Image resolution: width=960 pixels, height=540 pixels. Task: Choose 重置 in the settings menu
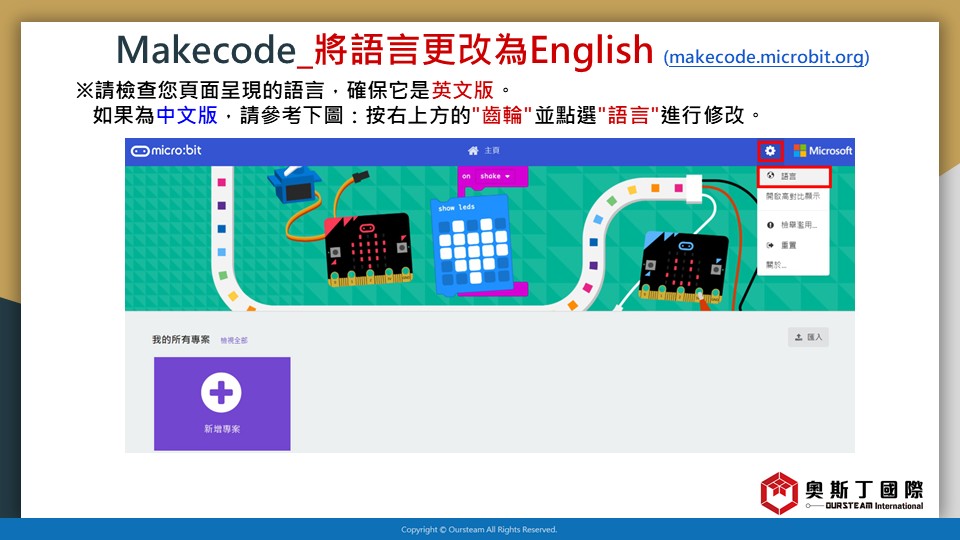793,245
